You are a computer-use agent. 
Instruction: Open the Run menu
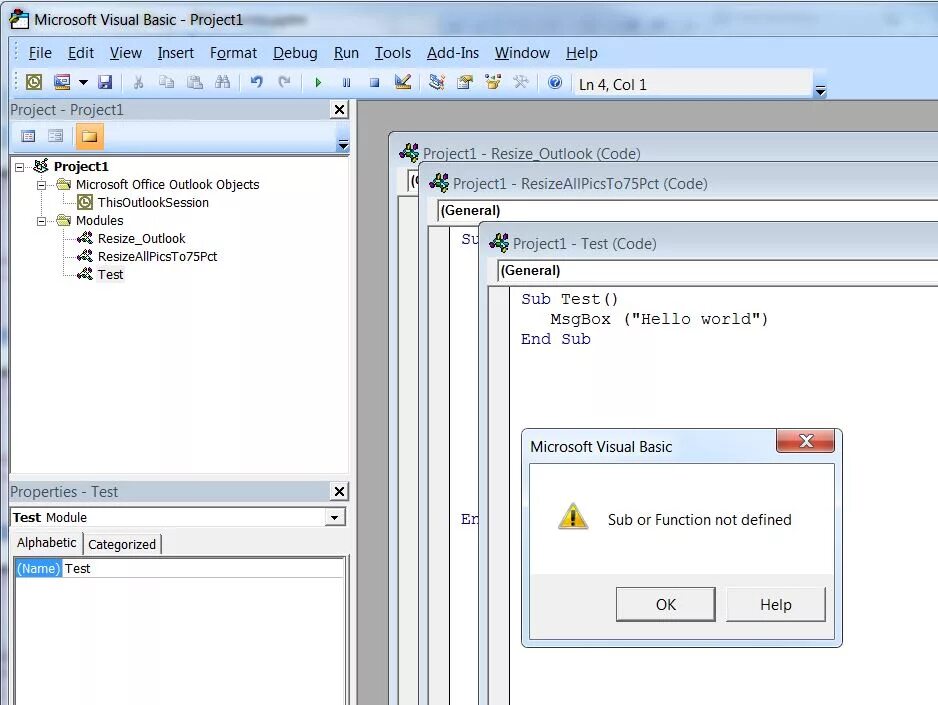346,53
